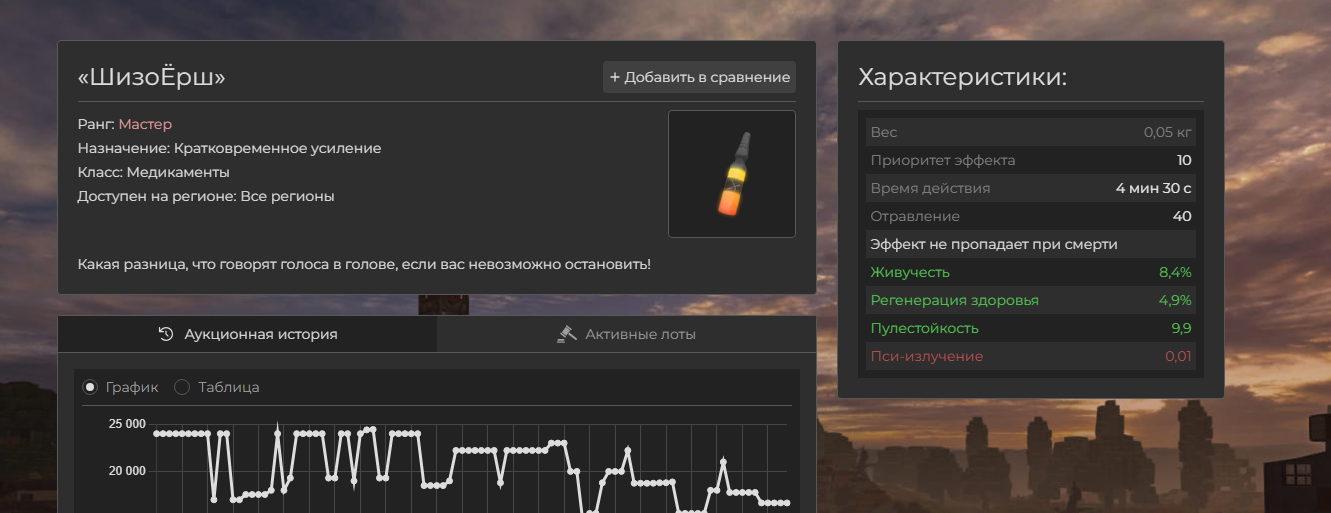This screenshot has height=513, width=1331.
Task: Click 'Эффект не пропадает при смерти' text
Action: point(994,244)
